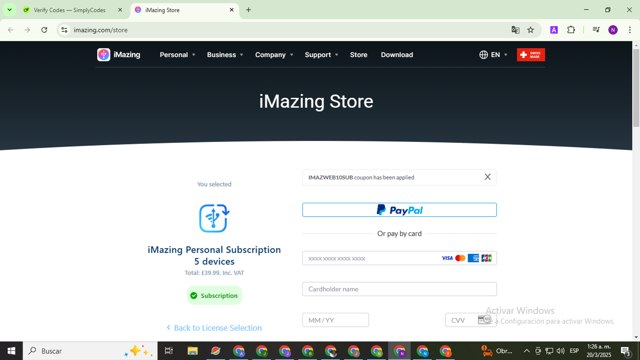Go forward in browser history
The width and height of the screenshot is (640, 360).
coord(27,30)
